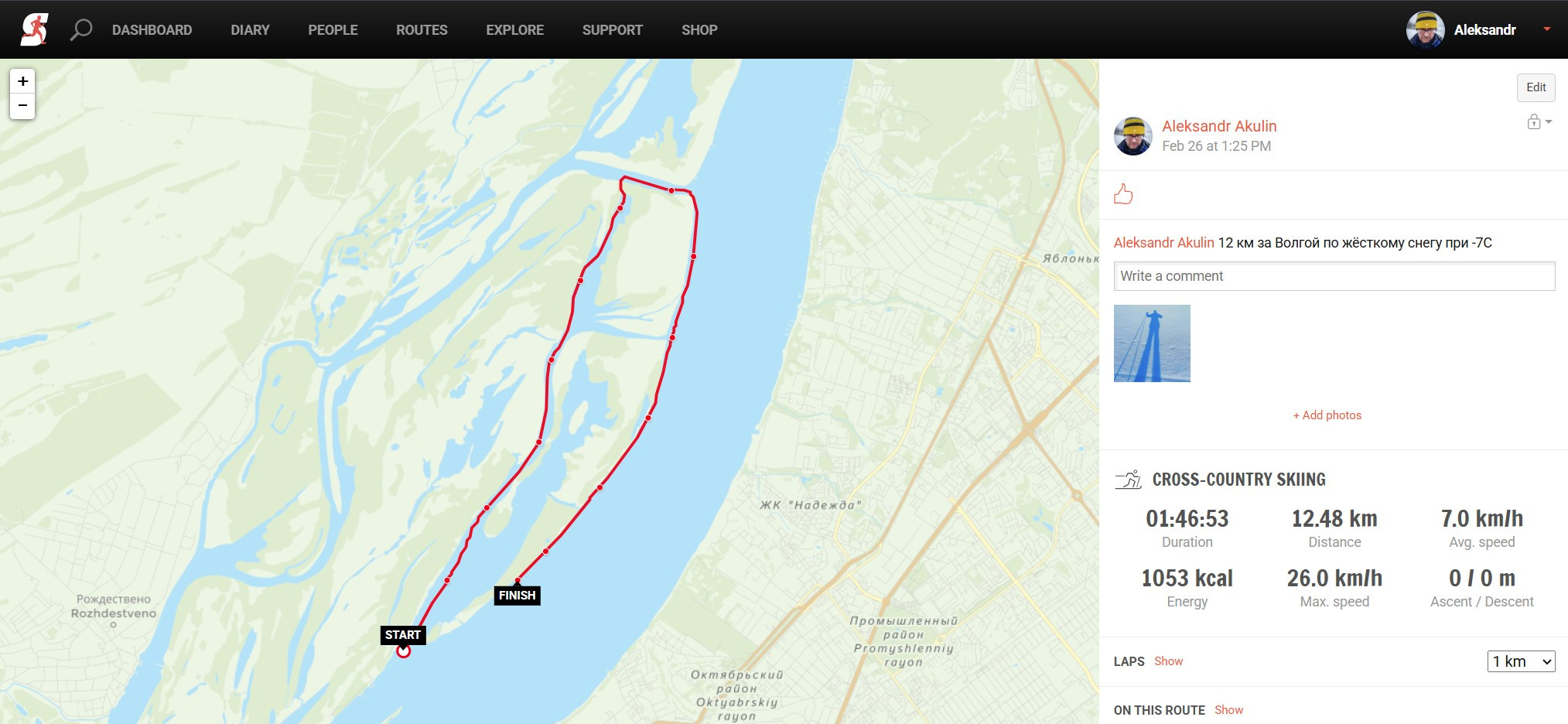Image resolution: width=1568 pixels, height=724 pixels.
Task: Click the Sports Tracker logo icon
Action: click(x=34, y=29)
